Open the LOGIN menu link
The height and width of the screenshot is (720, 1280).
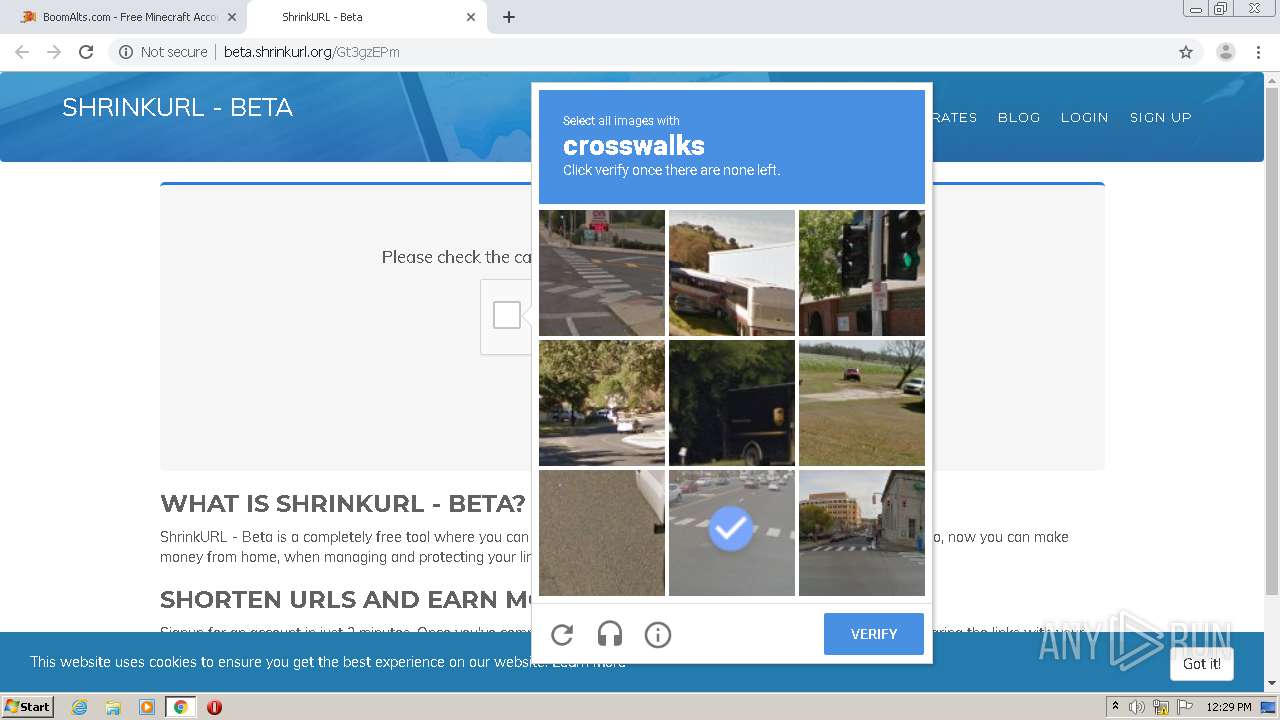point(1084,117)
